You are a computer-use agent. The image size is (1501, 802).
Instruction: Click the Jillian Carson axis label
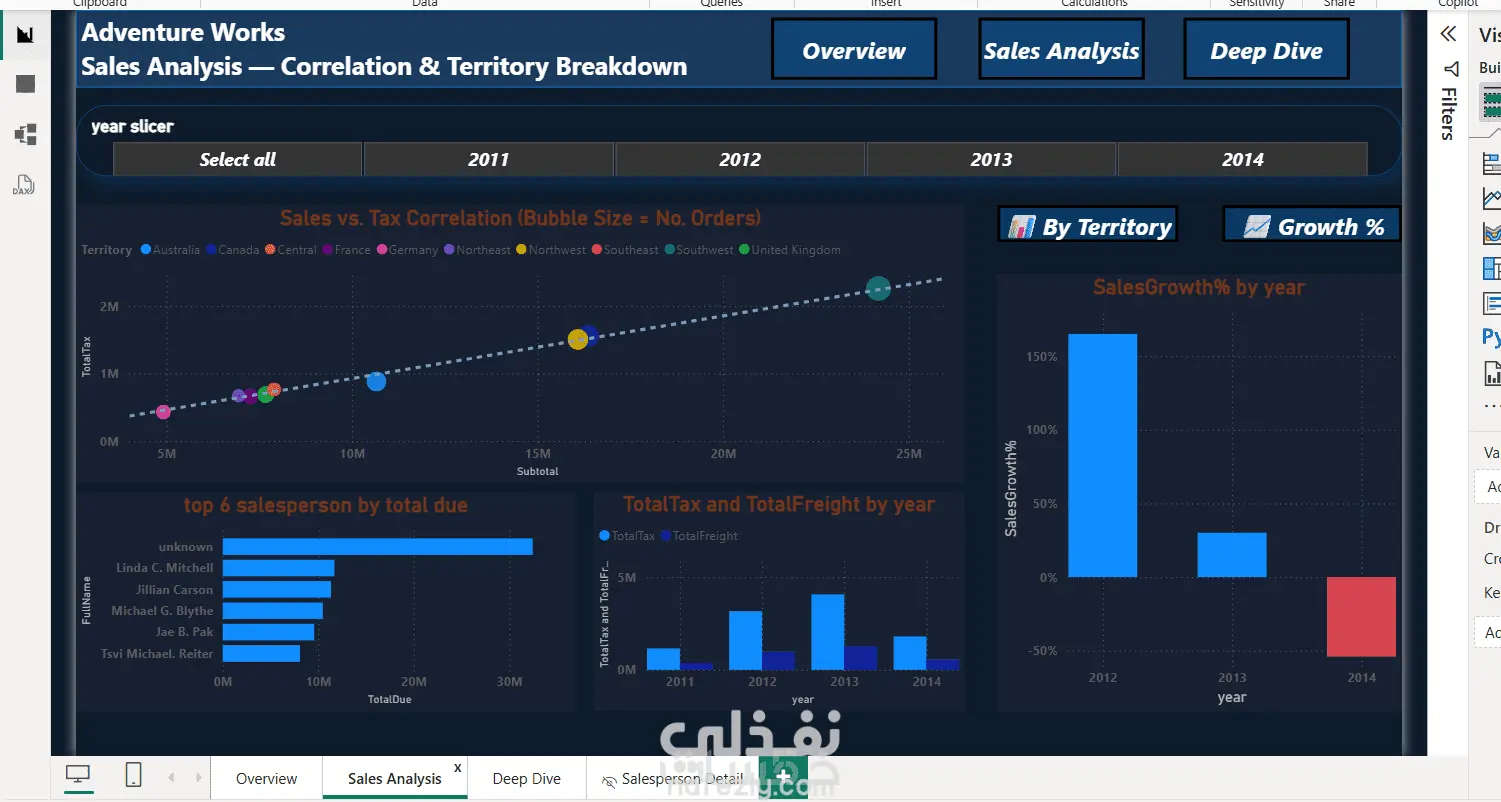[174, 590]
